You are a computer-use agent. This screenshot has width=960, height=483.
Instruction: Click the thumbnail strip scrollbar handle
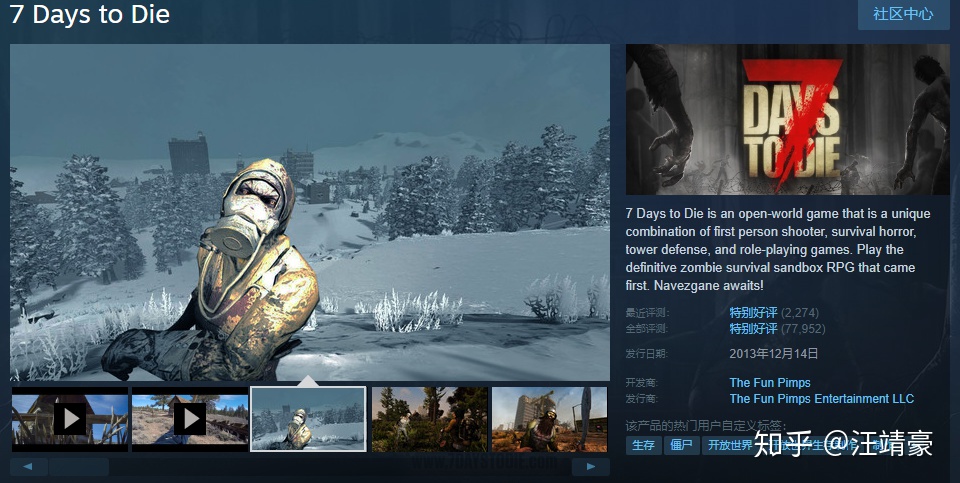pos(79,466)
